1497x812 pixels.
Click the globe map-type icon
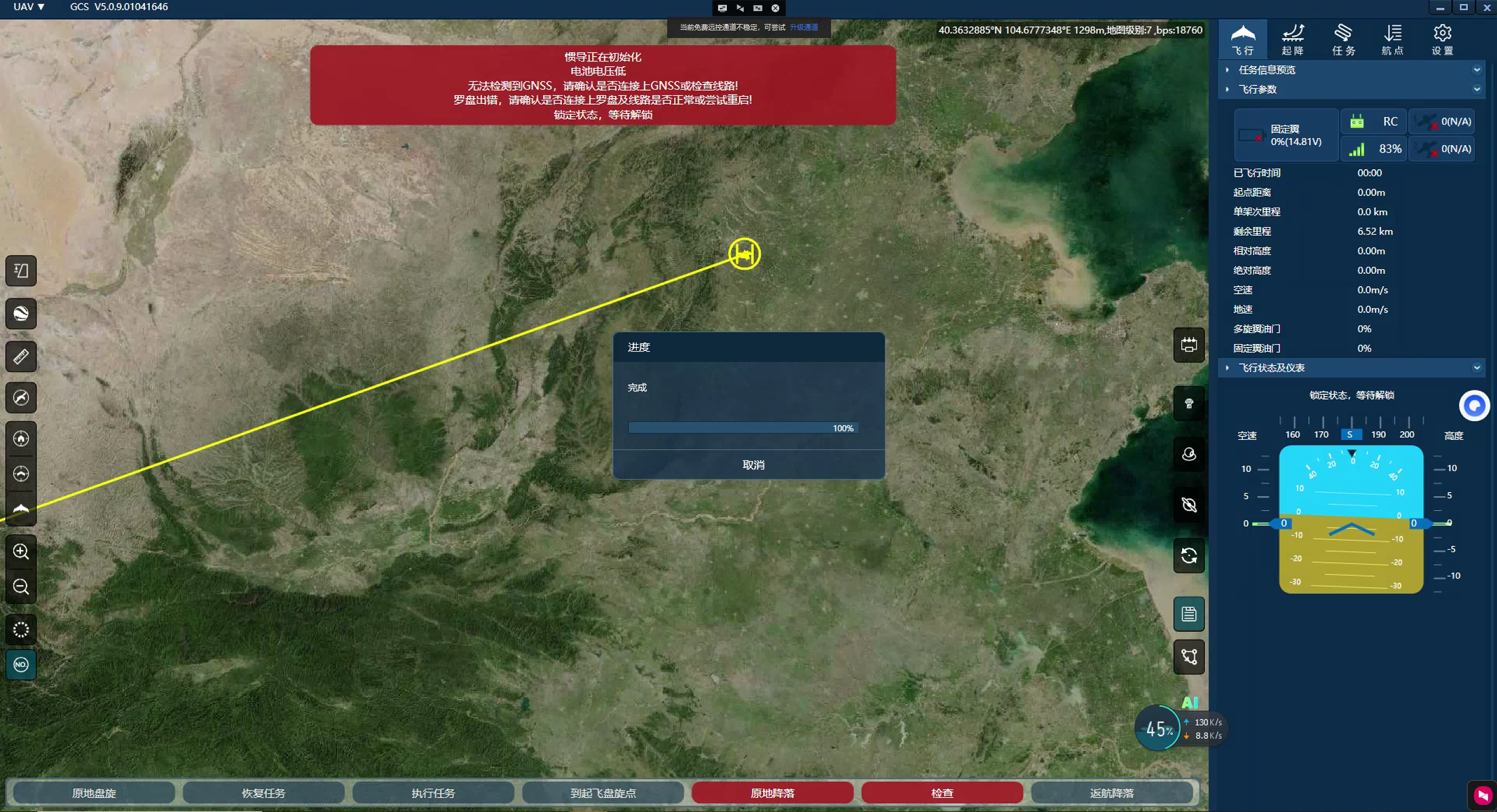(x=21, y=314)
